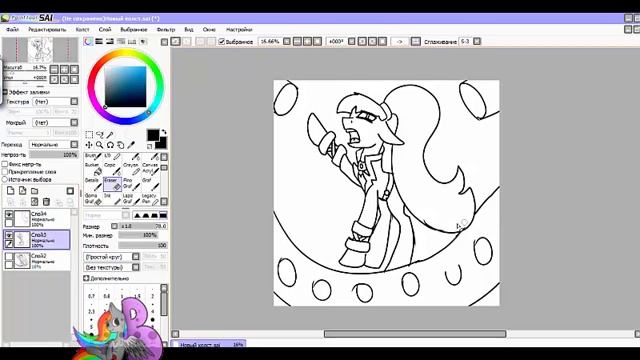Image resolution: width=640 pixels, height=360 pixels.
Task: Open the Вид menu
Action: (x=189, y=30)
